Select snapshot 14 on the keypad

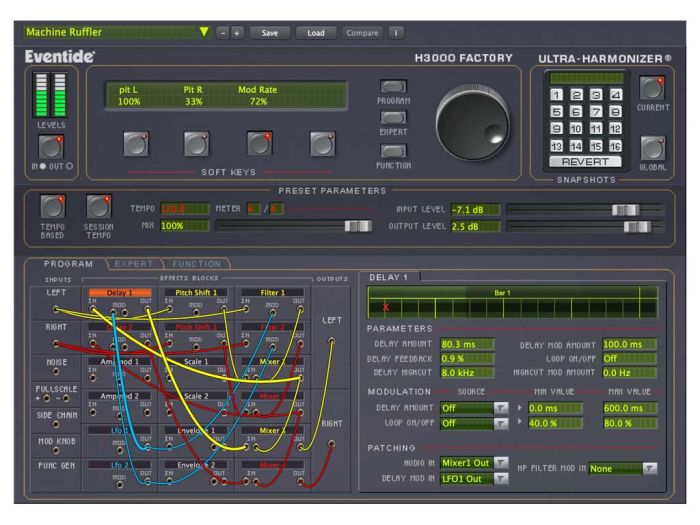576,146
